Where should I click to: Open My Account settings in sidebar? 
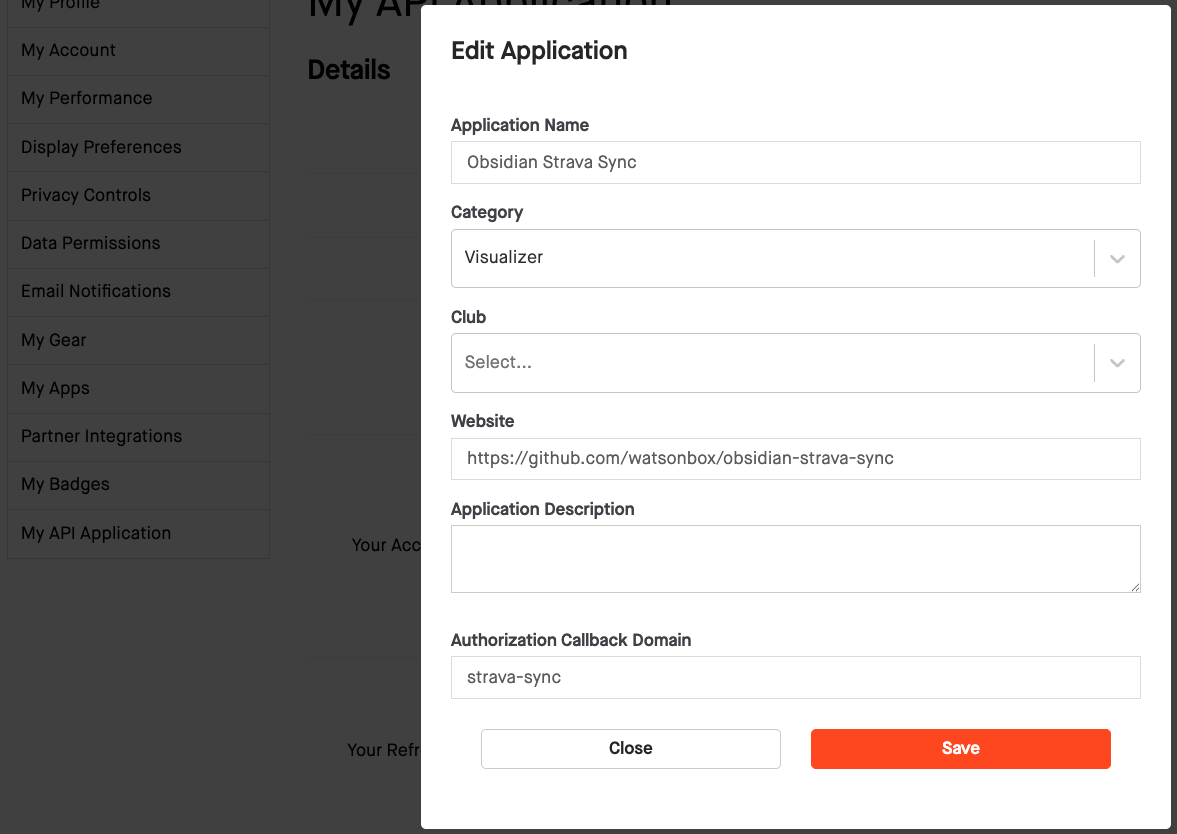tap(138, 51)
